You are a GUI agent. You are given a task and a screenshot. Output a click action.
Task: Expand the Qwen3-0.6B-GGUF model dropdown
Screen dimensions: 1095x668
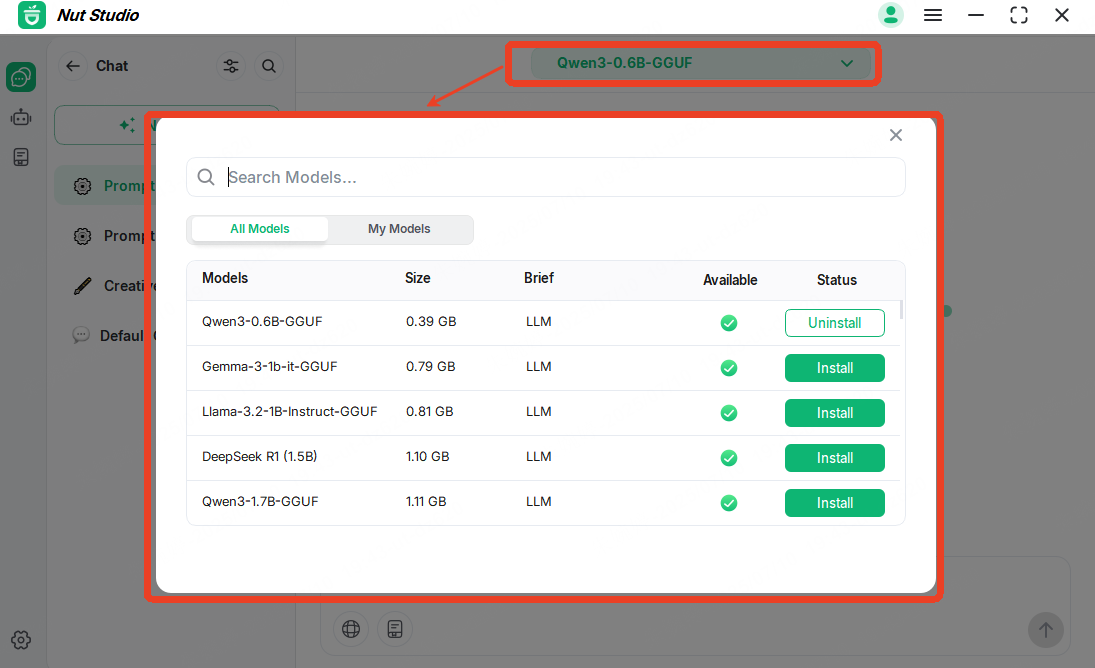(701, 64)
